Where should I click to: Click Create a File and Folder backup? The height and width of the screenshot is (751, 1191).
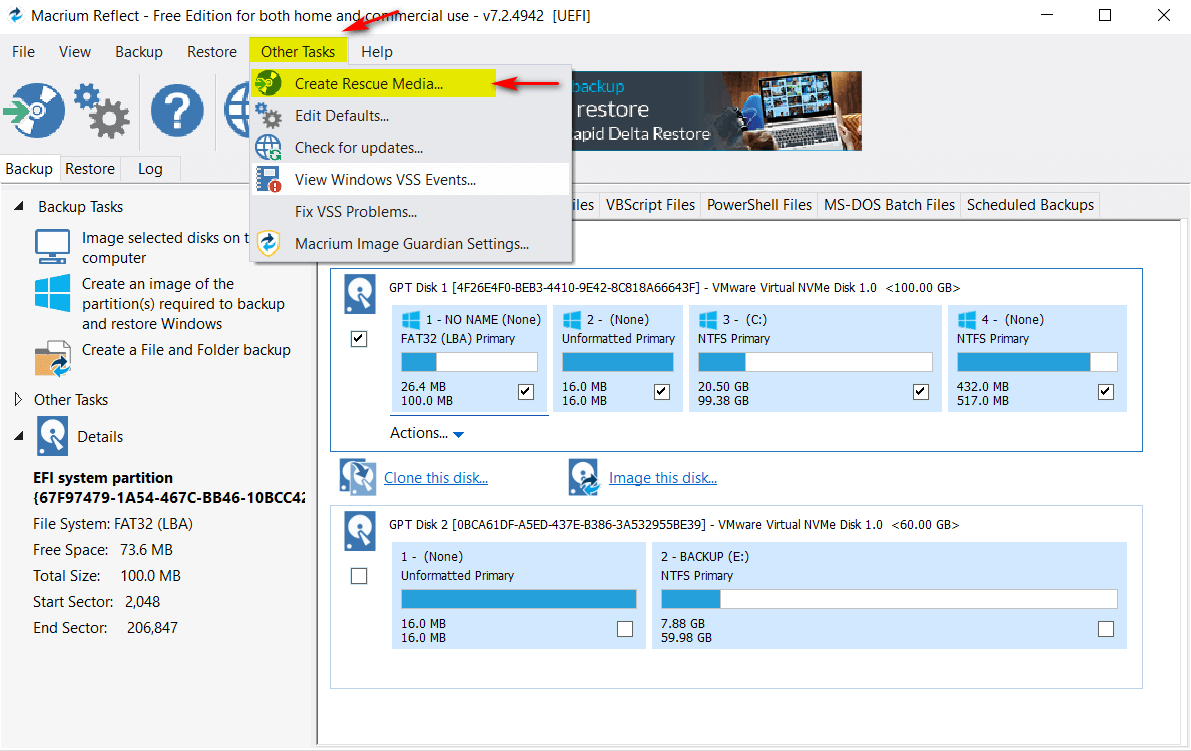click(x=186, y=350)
